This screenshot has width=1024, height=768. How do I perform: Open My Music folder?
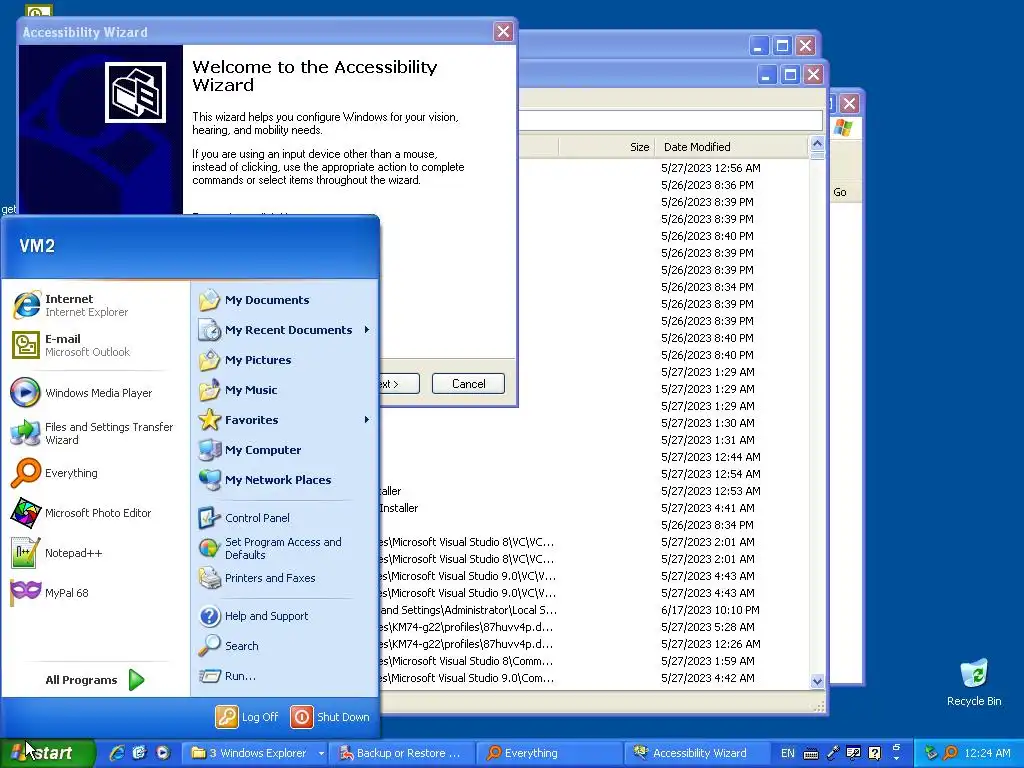click(284, 390)
